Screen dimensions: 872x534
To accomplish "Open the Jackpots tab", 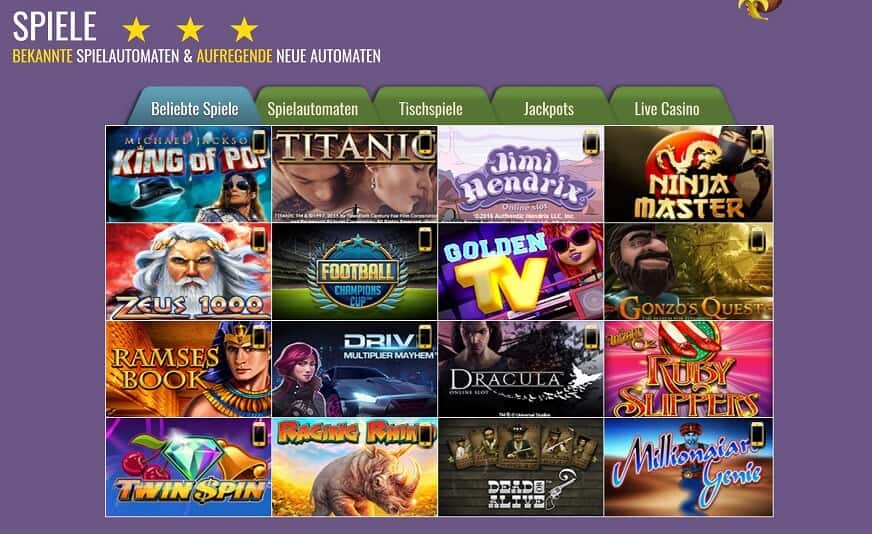I will tap(548, 108).
